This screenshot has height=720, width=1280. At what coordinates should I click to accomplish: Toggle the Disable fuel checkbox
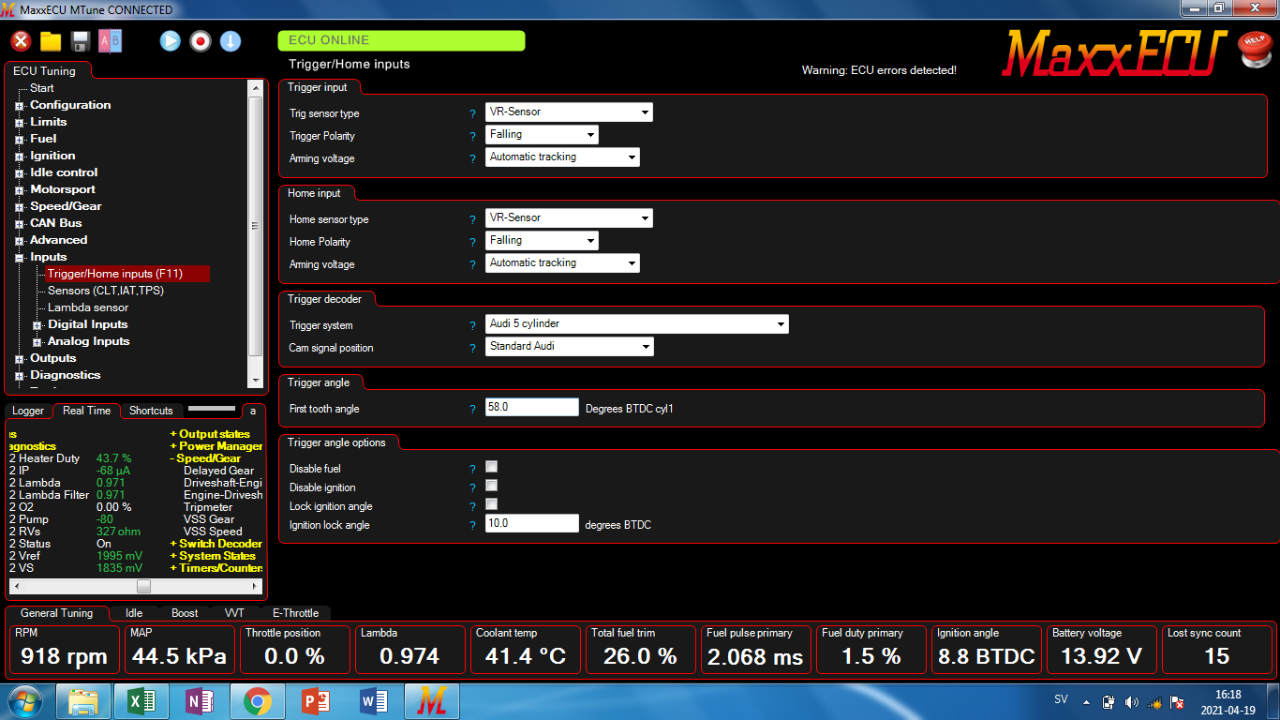point(491,467)
